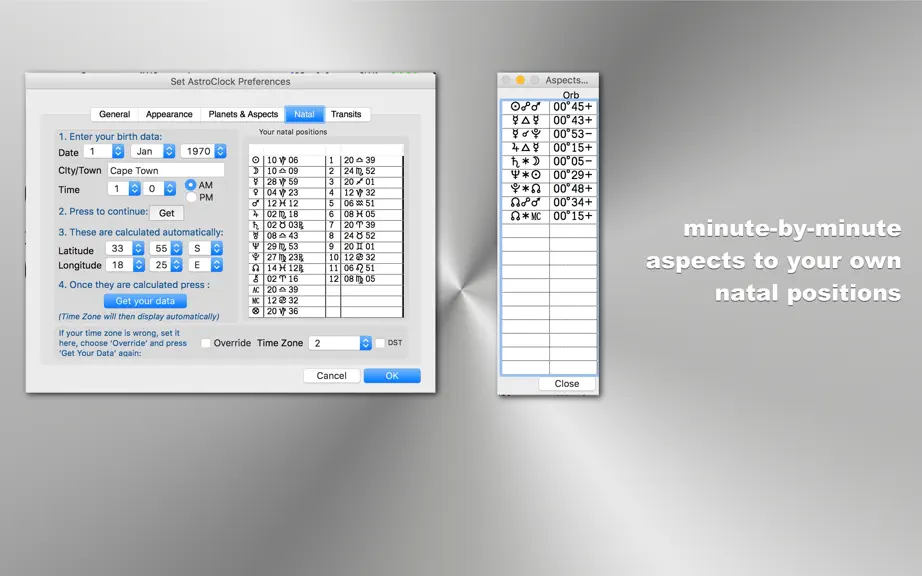Image resolution: width=922 pixels, height=576 pixels.
Task: Select the Node opposition Mars aspect row
Action: (549, 202)
